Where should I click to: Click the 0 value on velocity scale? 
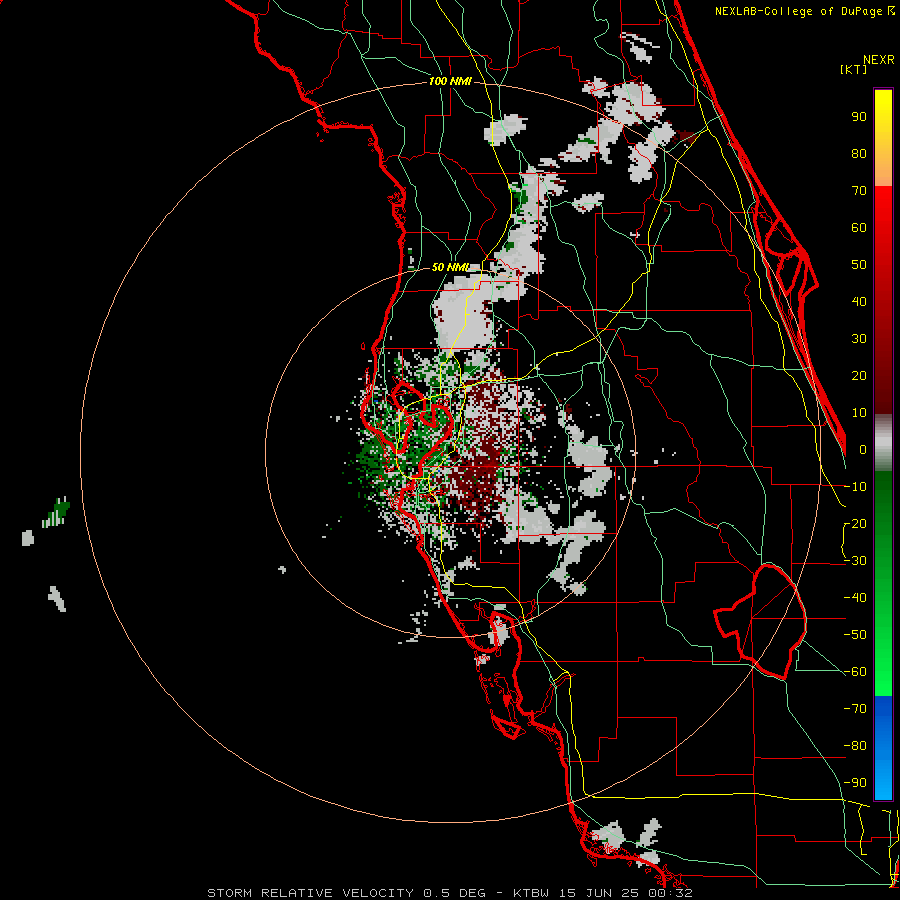863,449
